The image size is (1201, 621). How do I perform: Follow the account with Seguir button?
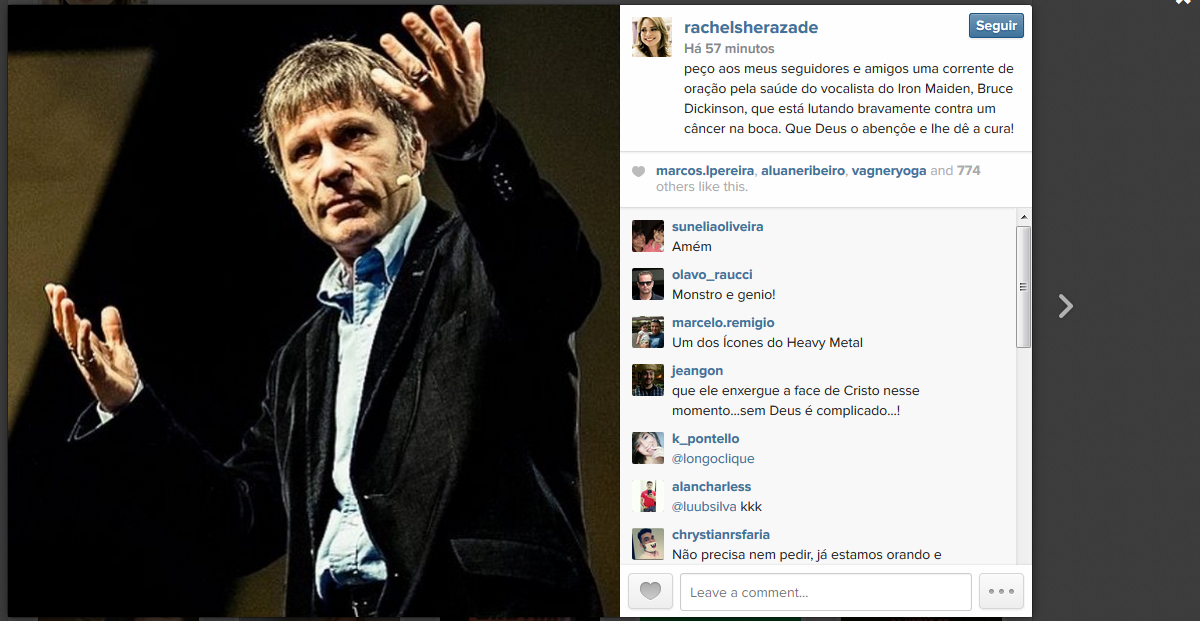[x=996, y=26]
